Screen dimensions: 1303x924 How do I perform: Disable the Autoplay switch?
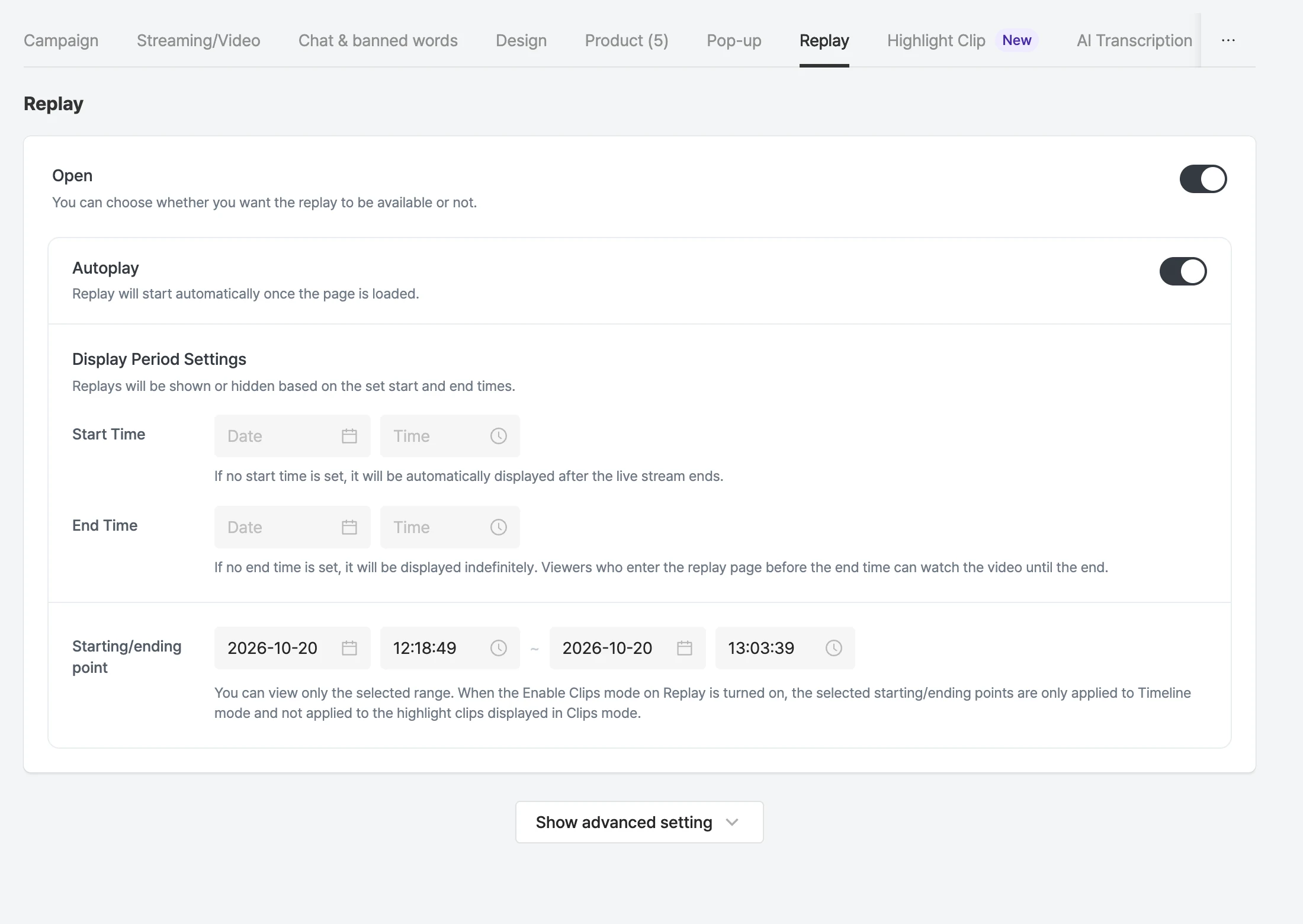[x=1183, y=271]
